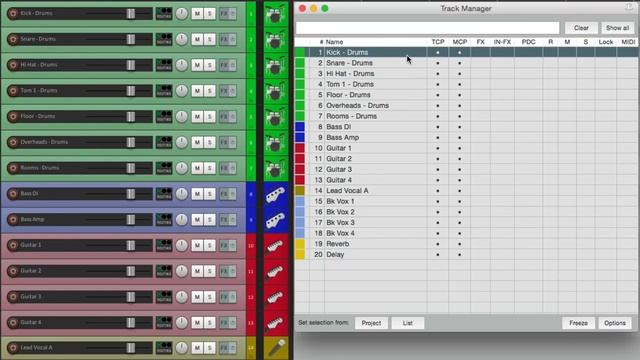Solo the Guitar 1 track
The height and width of the screenshot is (360, 640).
(x=210, y=245)
